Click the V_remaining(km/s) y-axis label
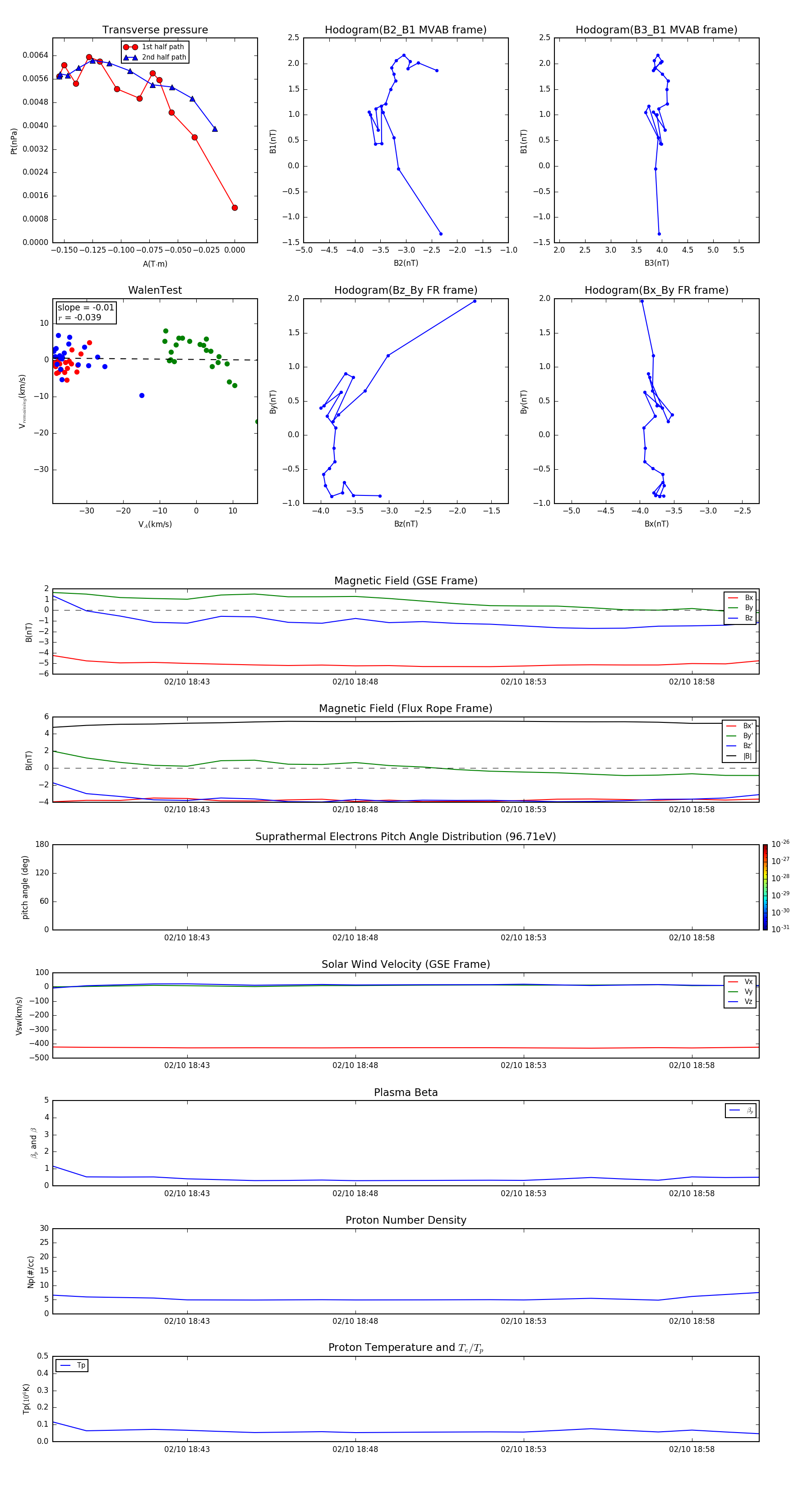This screenshot has height=1489, width=812. coord(22,401)
